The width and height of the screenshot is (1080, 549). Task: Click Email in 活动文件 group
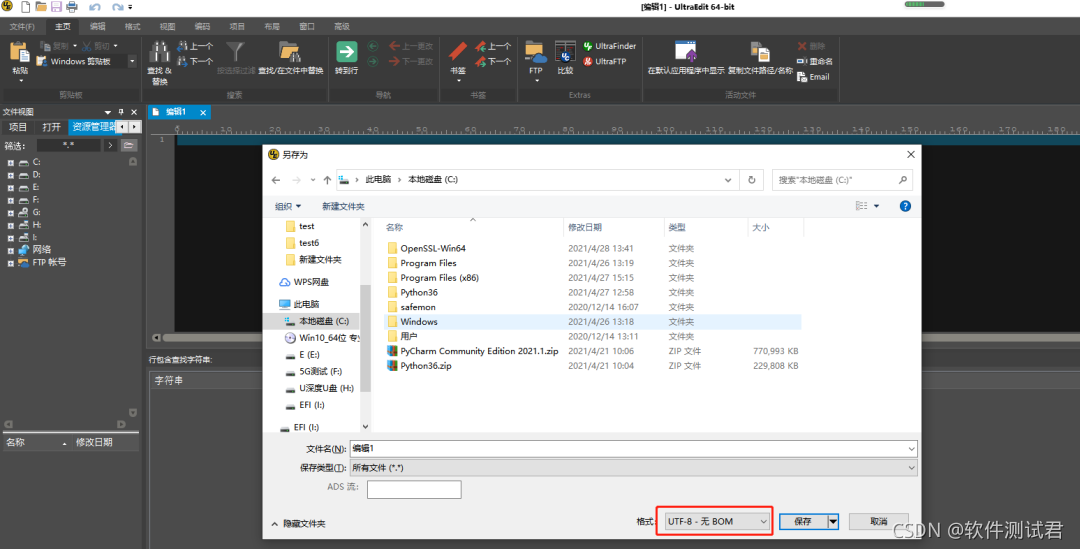point(813,77)
